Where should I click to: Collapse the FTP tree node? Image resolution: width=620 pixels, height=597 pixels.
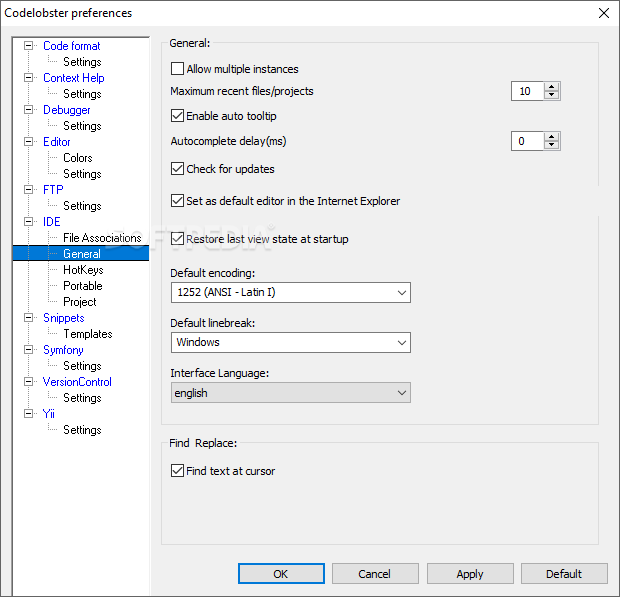[x=28, y=190]
